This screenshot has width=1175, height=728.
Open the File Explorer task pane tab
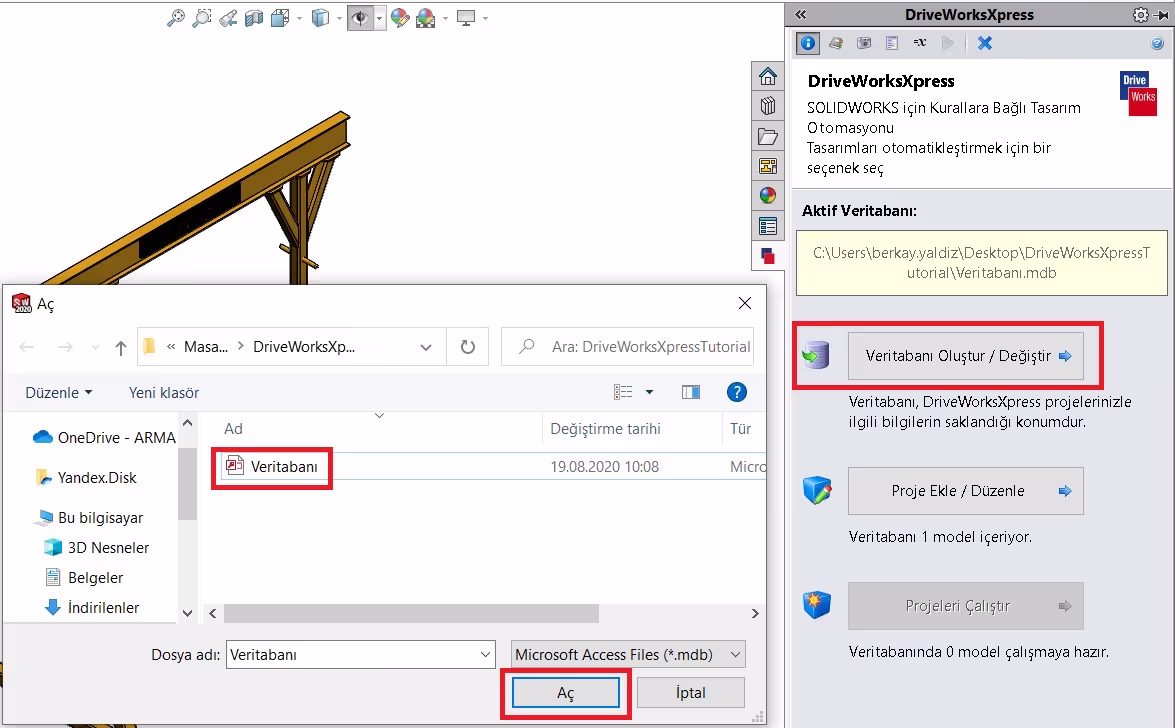pos(767,136)
